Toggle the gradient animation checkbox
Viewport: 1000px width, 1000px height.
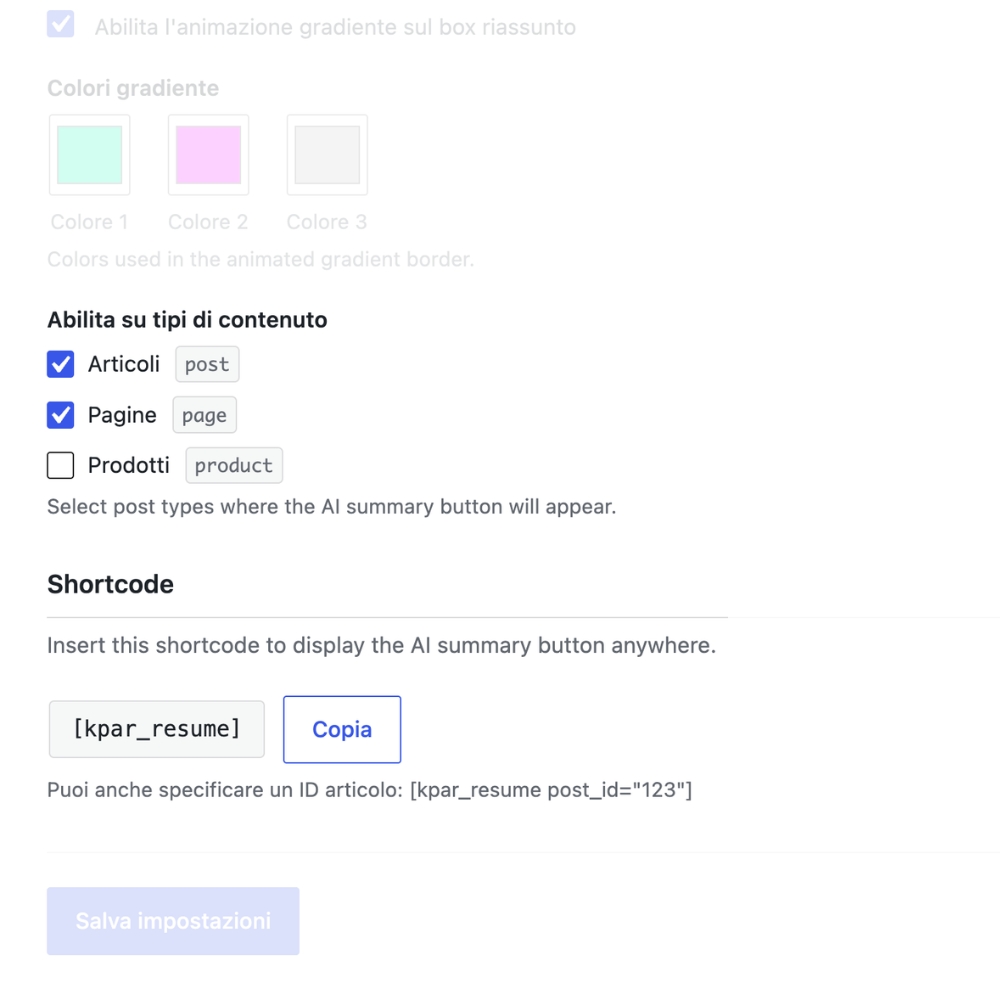(61, 24)
